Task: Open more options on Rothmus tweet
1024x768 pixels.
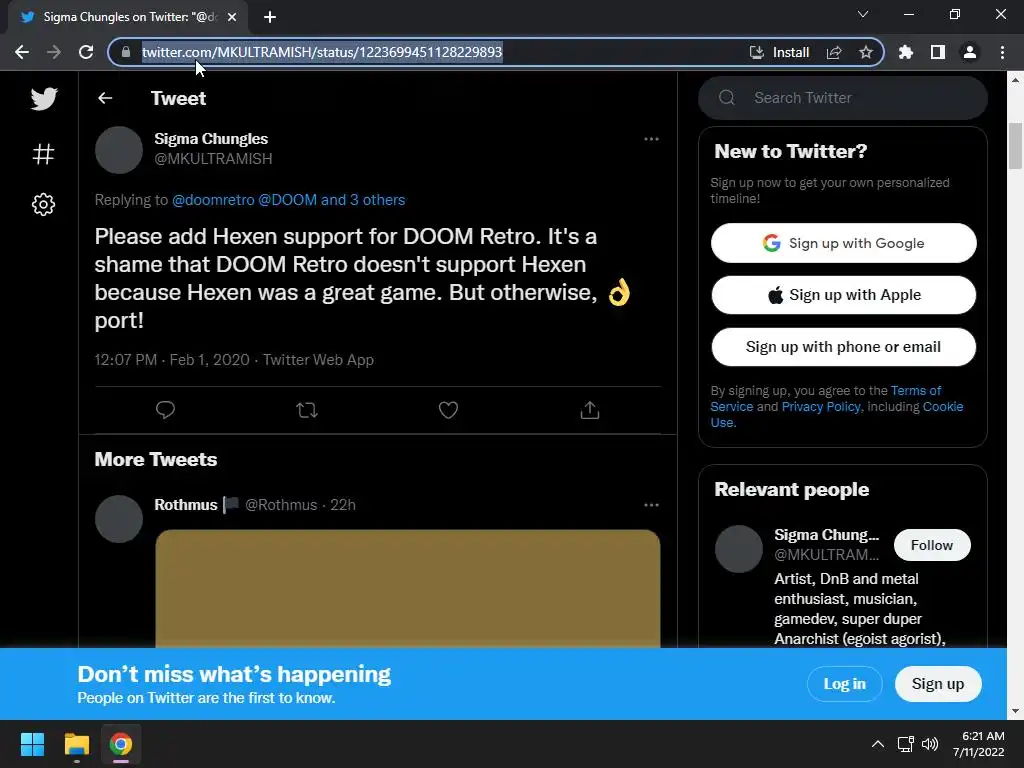Action: coord(651,505)
